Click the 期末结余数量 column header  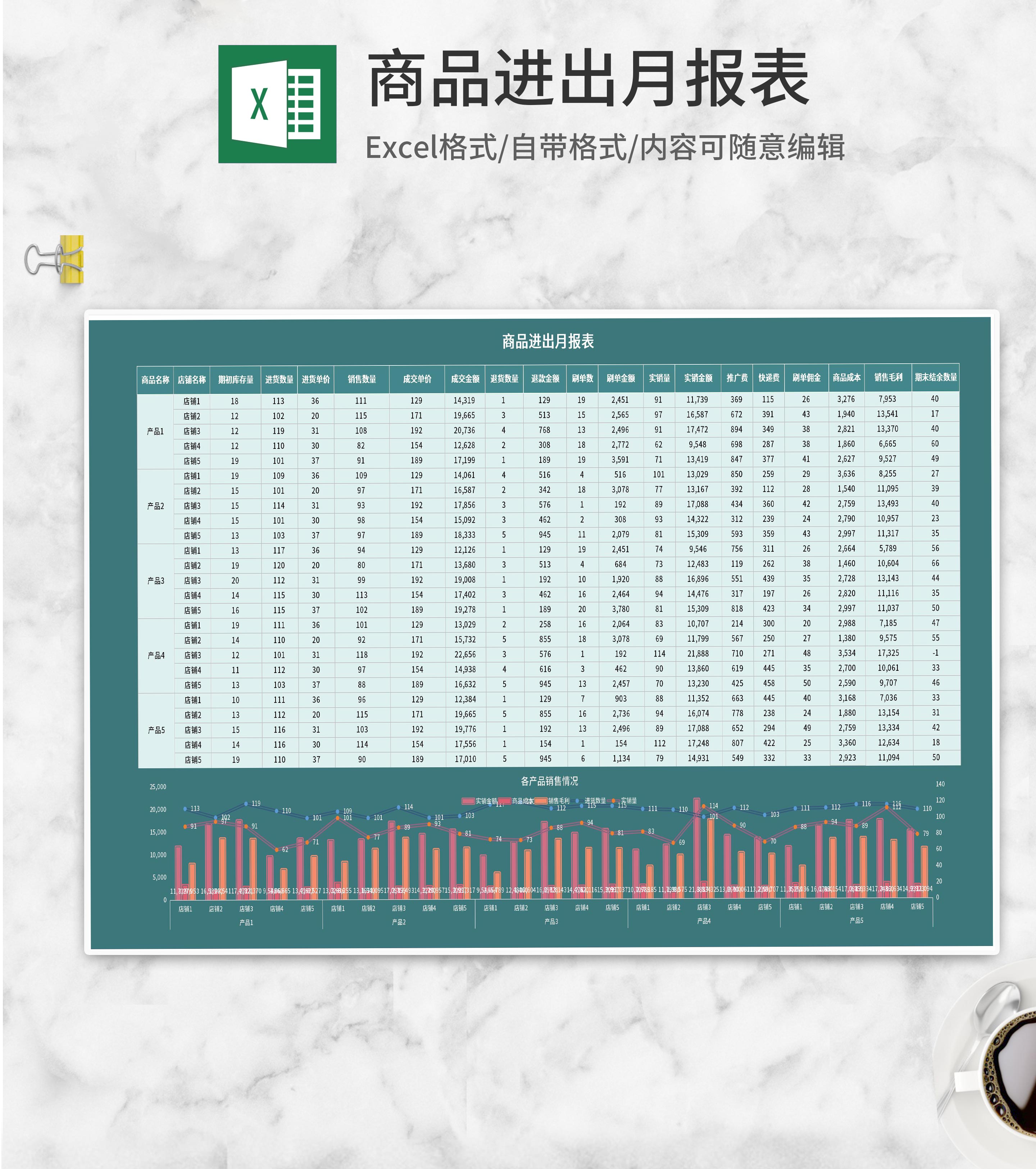tap(935, 377)
